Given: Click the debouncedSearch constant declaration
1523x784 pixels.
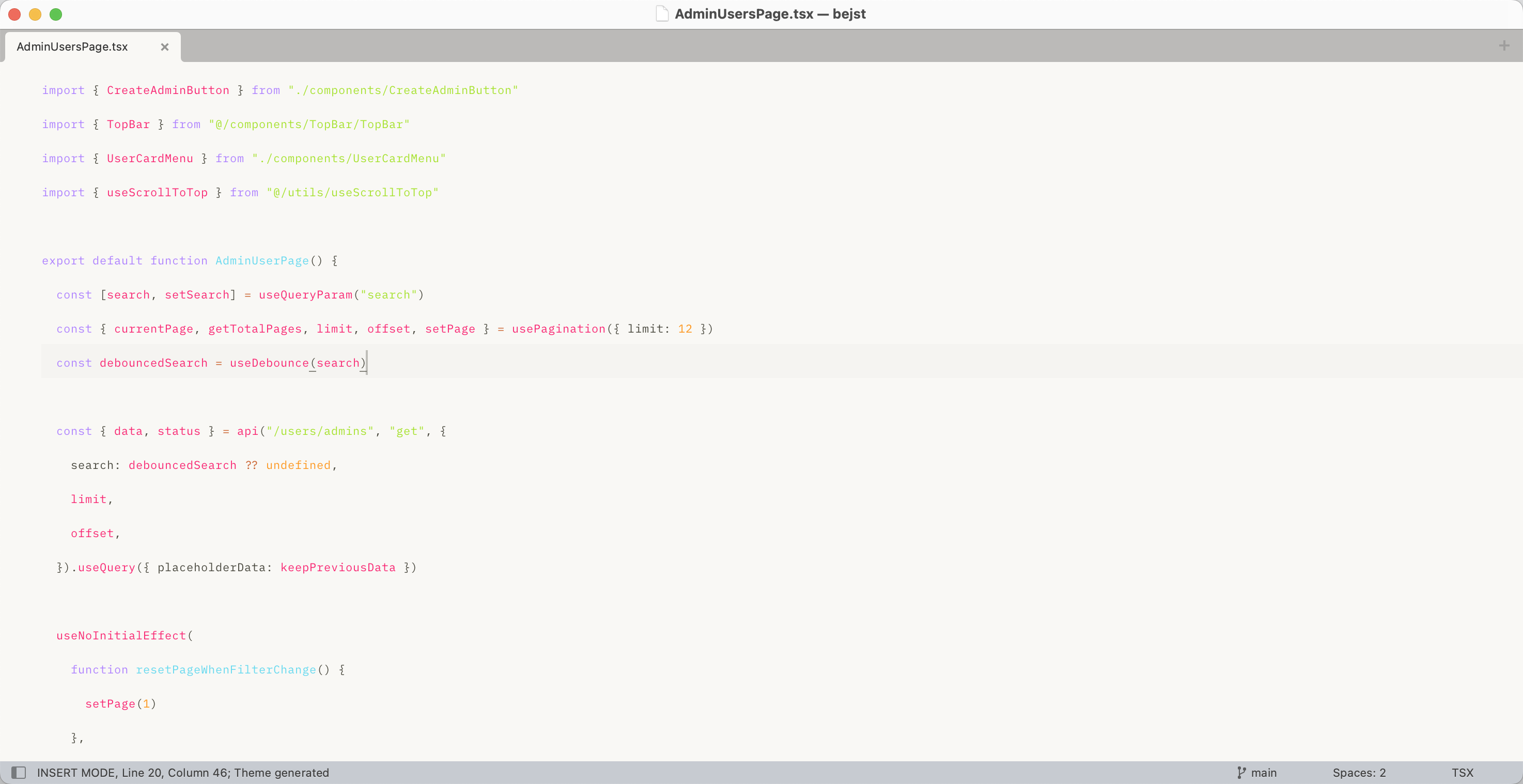Looking at the screenshot, I should (154, 363).
